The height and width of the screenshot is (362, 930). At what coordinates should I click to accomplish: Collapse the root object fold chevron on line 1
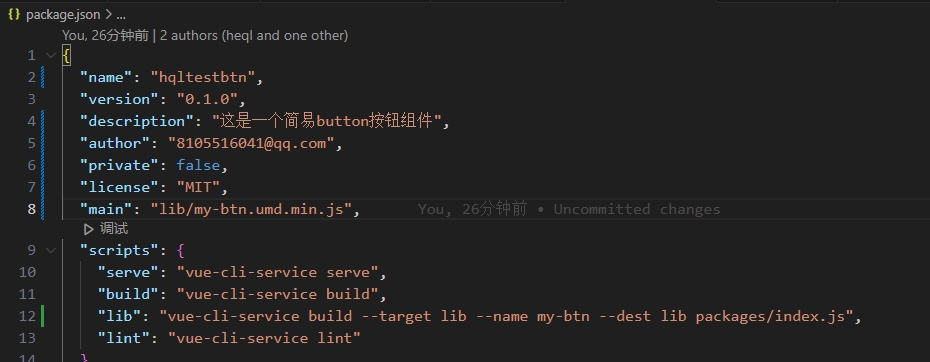(50, 55)
